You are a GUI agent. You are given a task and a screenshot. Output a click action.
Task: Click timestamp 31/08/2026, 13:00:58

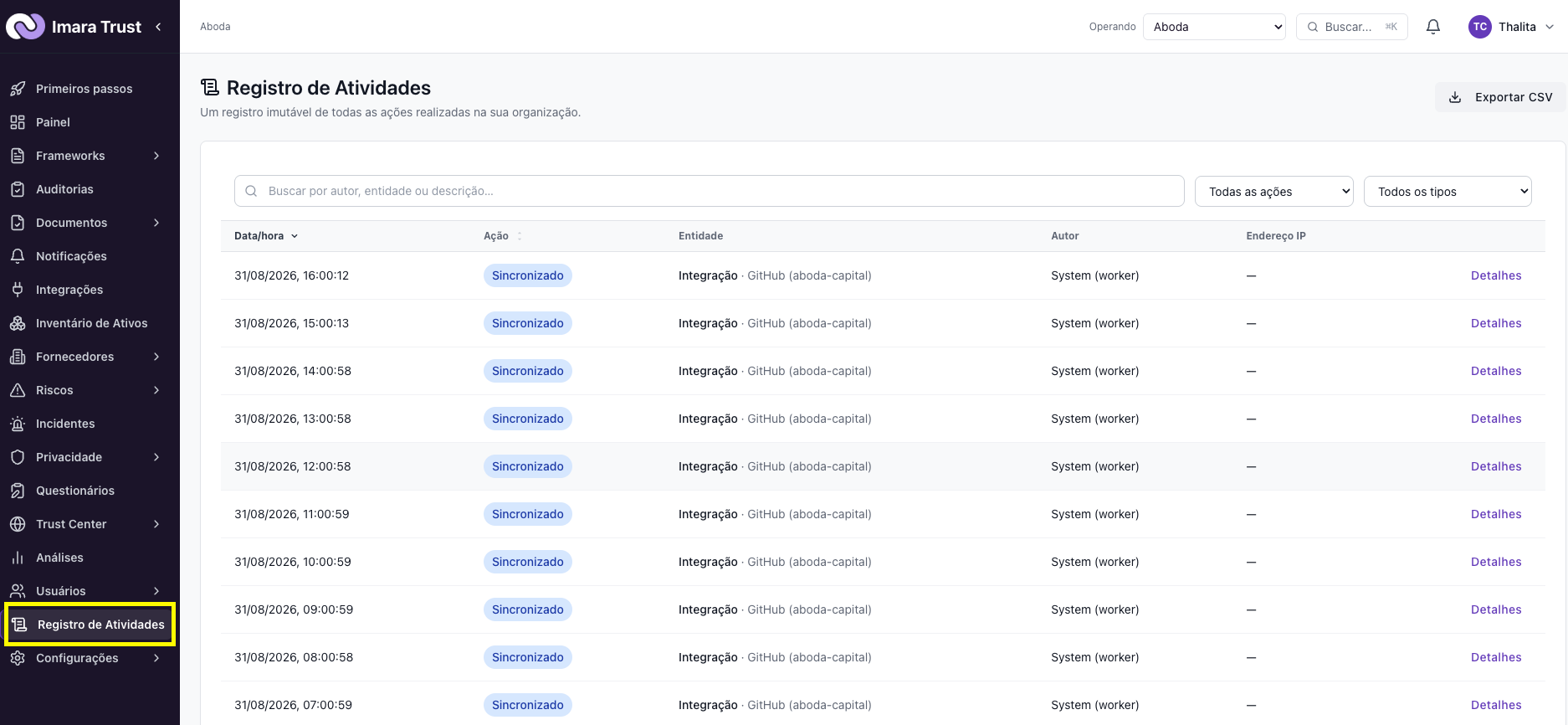click(x=293, y=419)
